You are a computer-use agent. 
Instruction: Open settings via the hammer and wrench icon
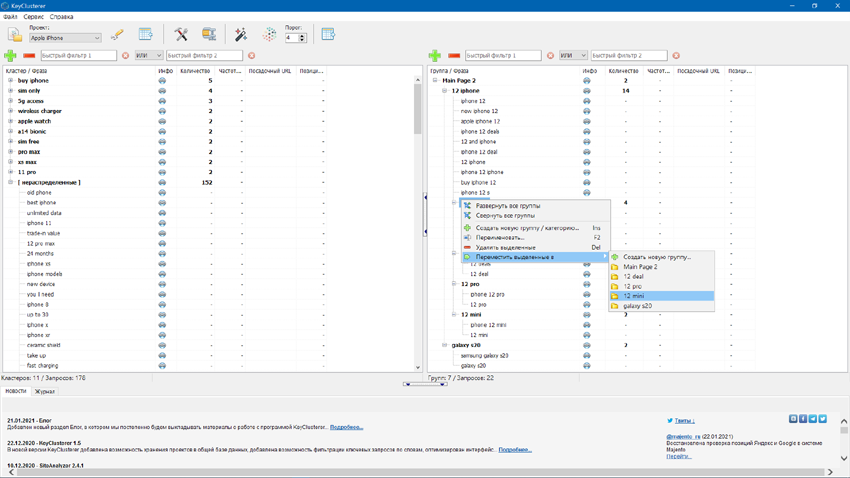point(181,34)
